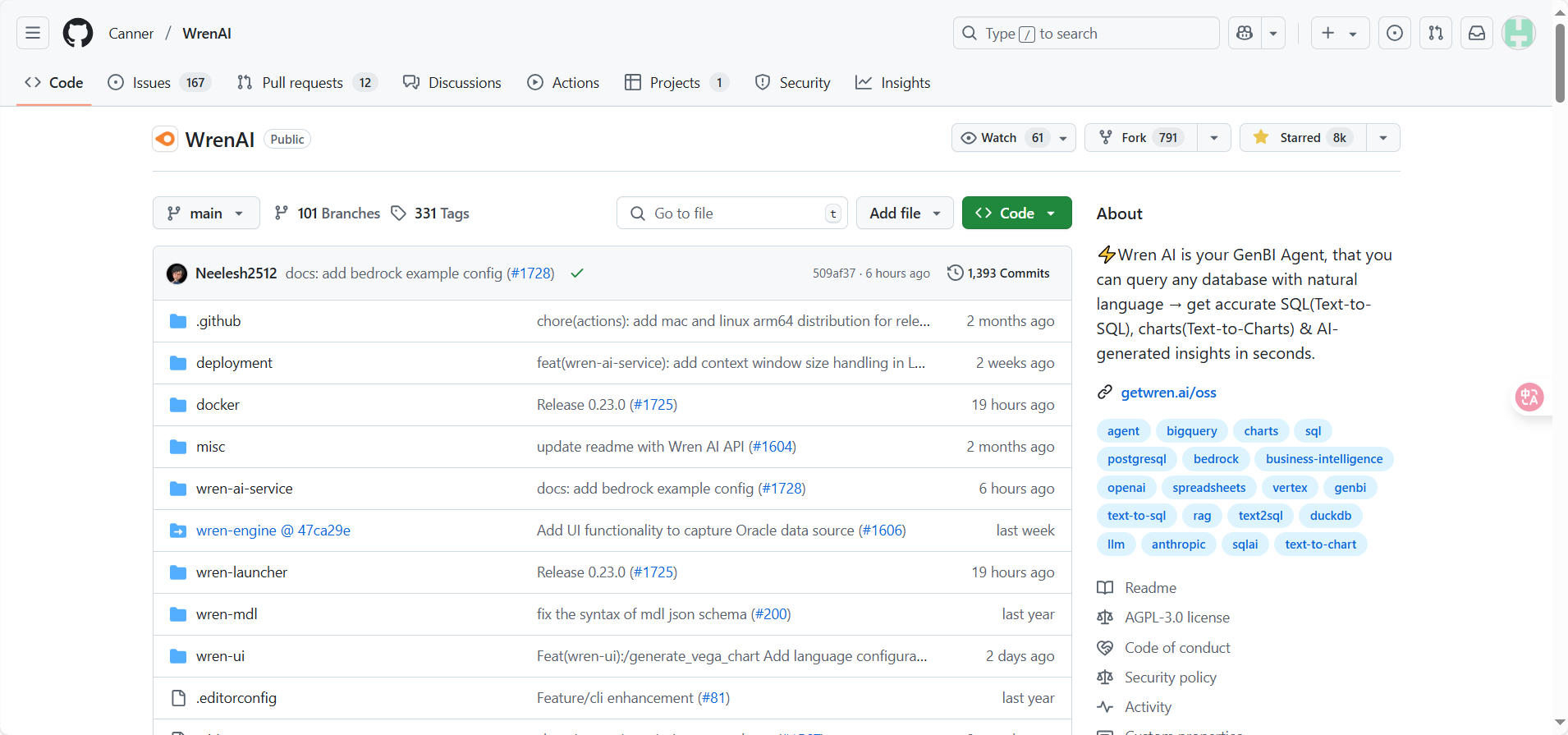This screenshot has width=1568, height=735.
Task: Click the Canner owner link
Action: coord(131,33)
